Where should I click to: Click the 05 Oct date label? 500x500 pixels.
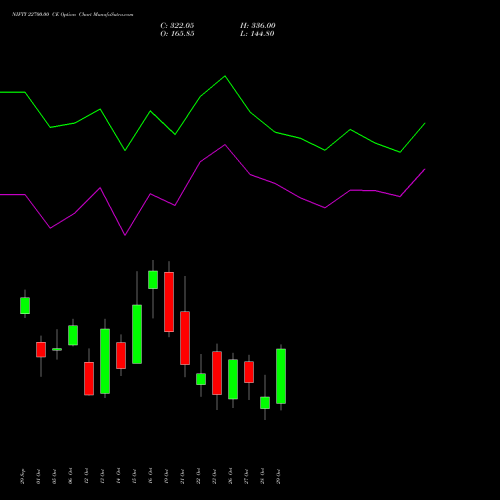tap(54, 477)
